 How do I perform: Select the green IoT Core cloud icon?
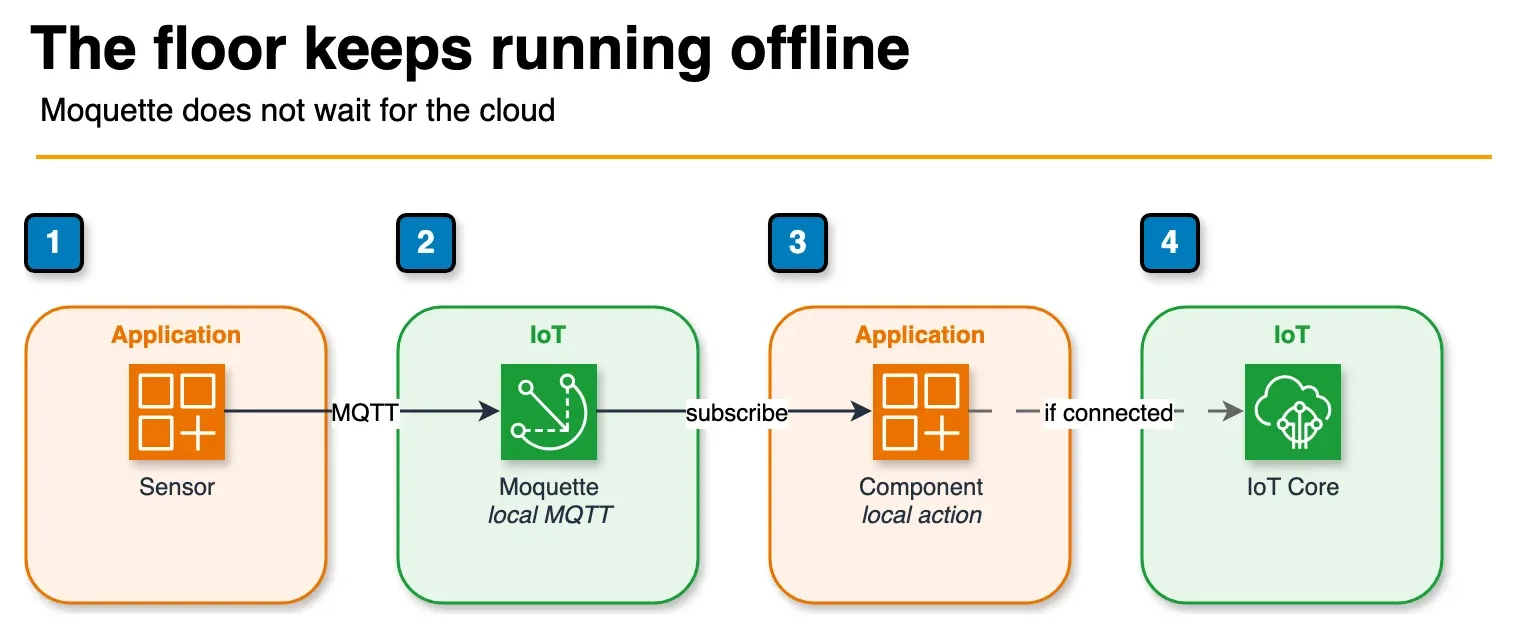coord(1293,412)
